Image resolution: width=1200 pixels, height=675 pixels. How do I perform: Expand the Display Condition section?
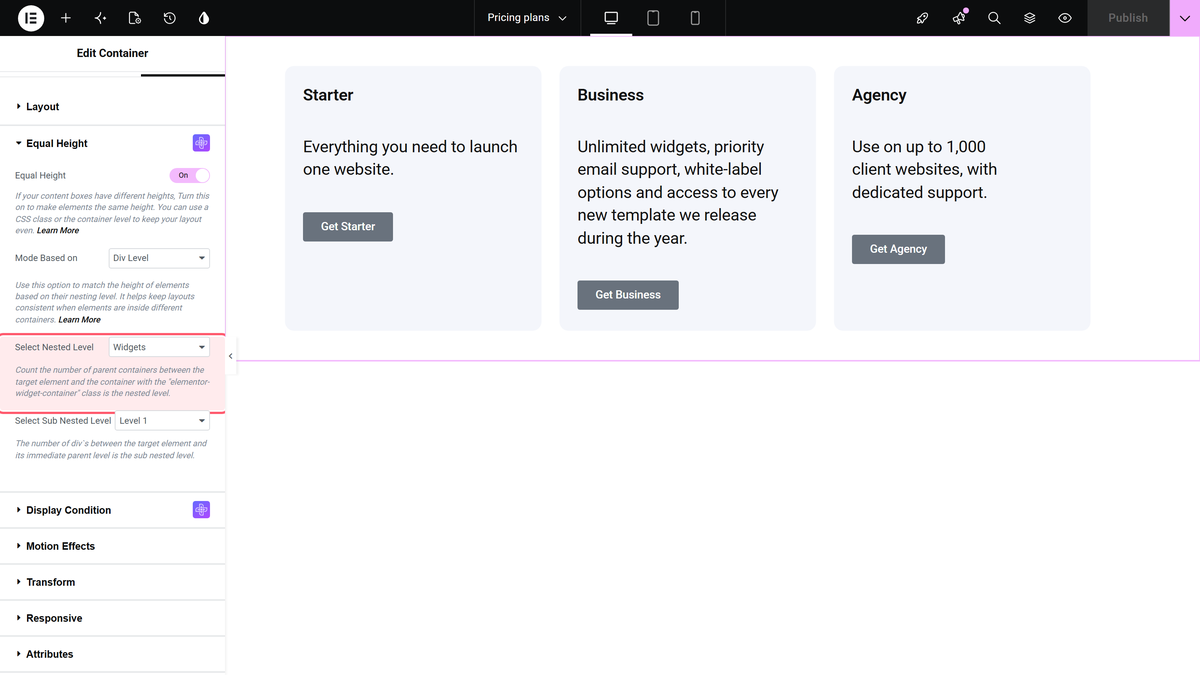(112, 510)
